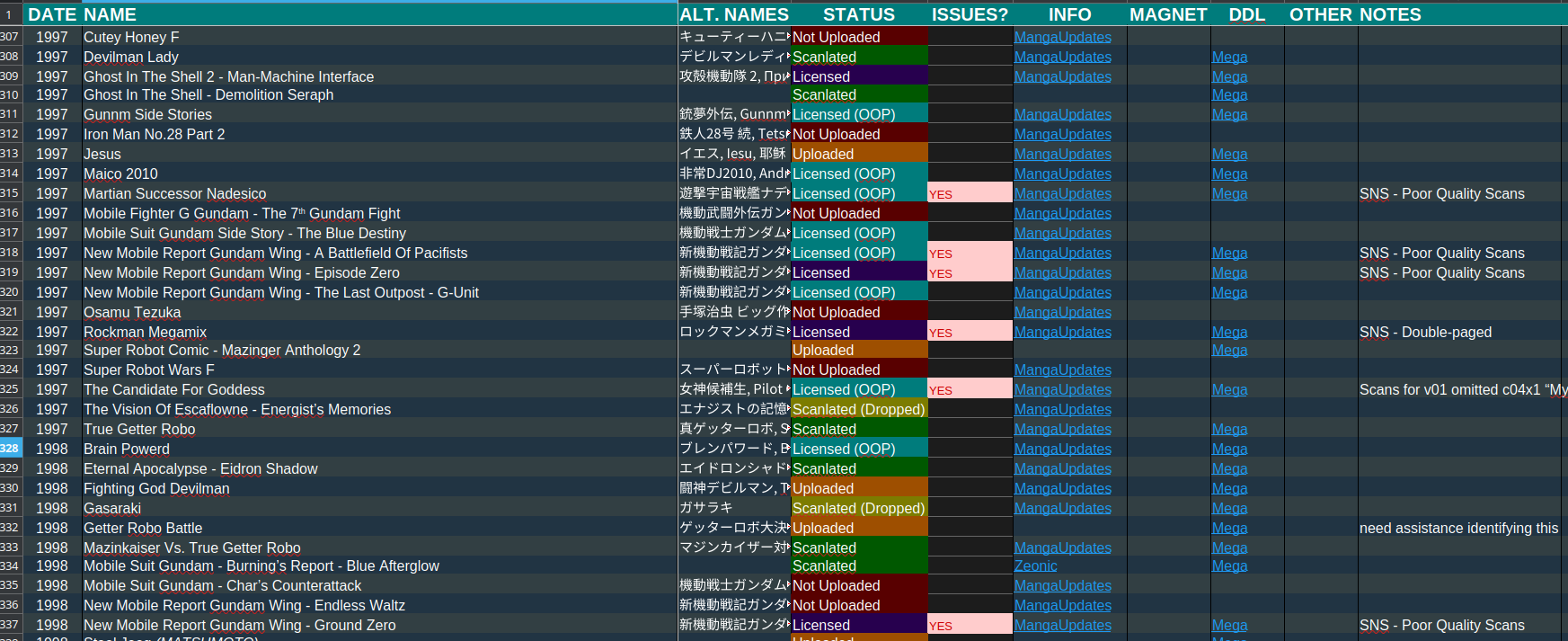Select the INFO header cell
The width and height of the screenshot is (1568, 641).
1069,14
